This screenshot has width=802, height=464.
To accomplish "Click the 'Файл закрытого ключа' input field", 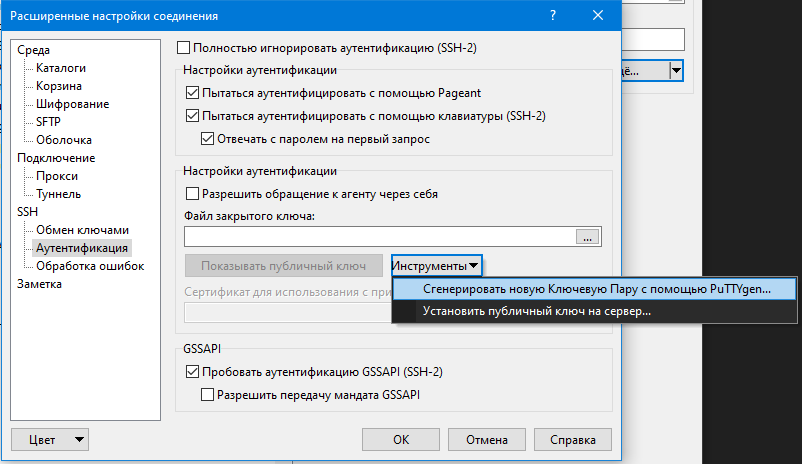I will 379,237.
